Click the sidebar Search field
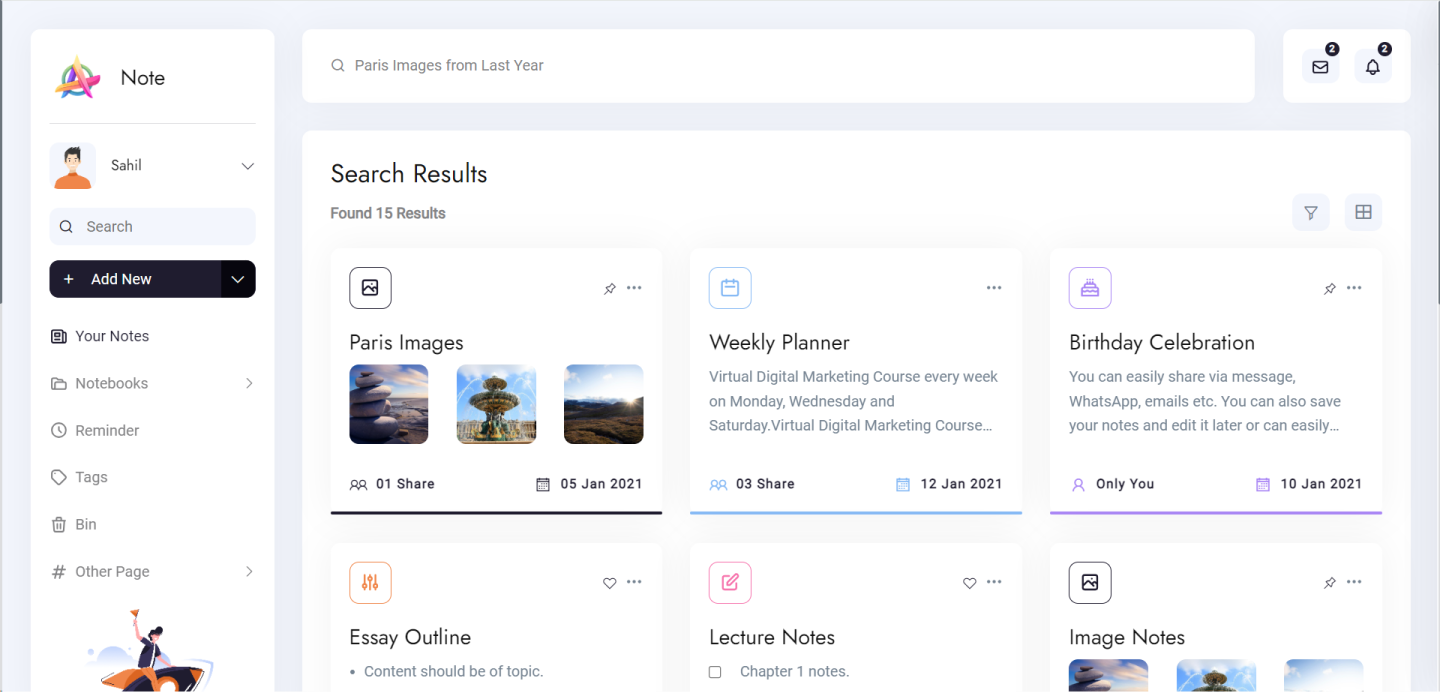This screenshot has width=1440, height=692. (x=153, y=226)
